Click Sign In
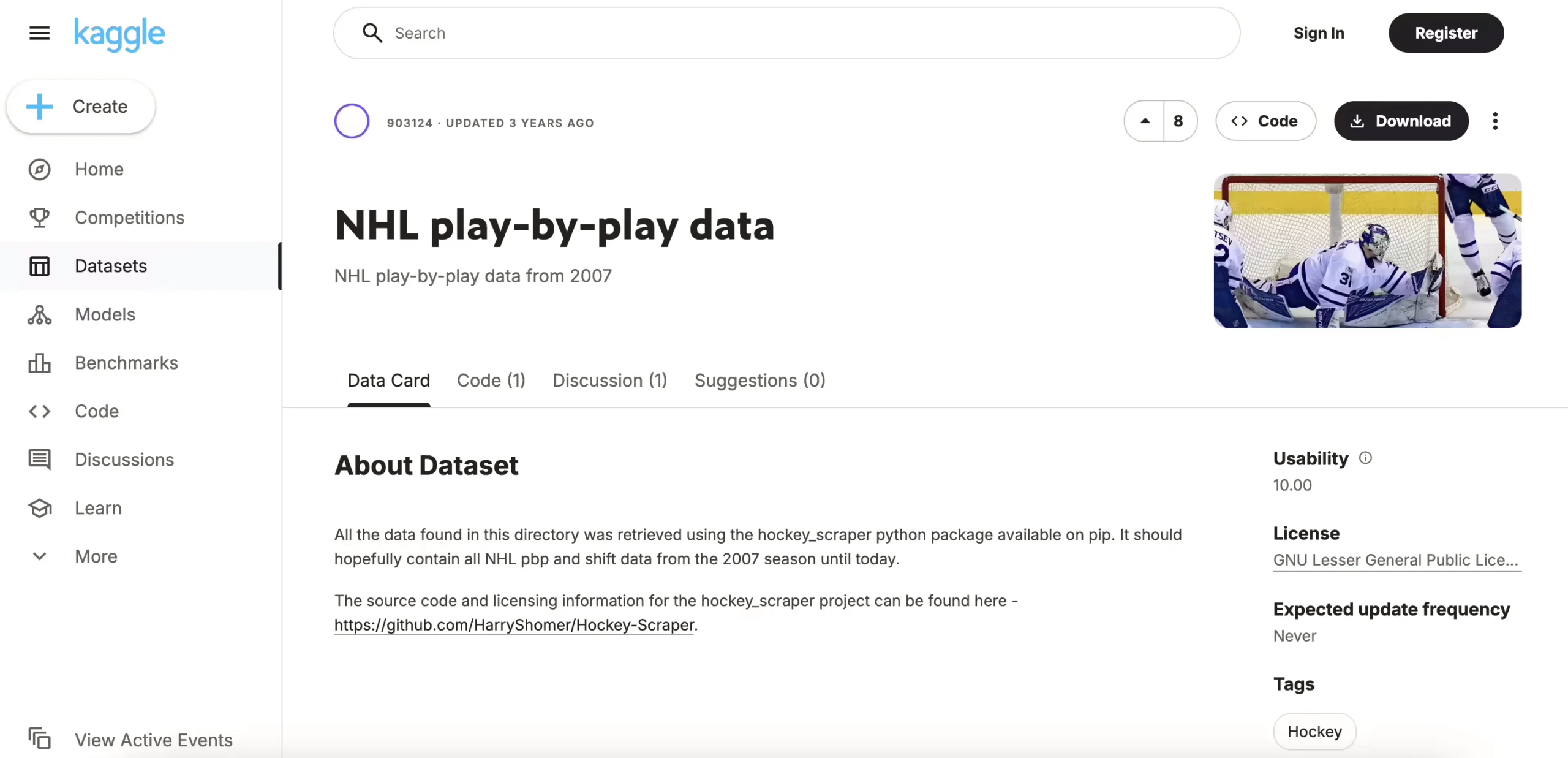 (1319, 33)
